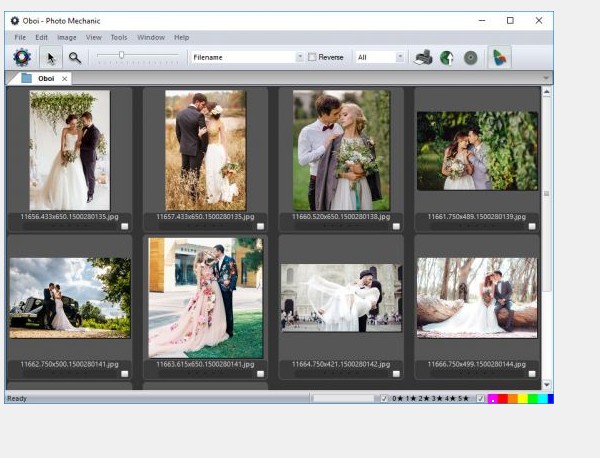Select thumbnail of couple with vintage car
The height and width of the screenshot is (458, 600).
pyautogui.click(x=70, y=298)
